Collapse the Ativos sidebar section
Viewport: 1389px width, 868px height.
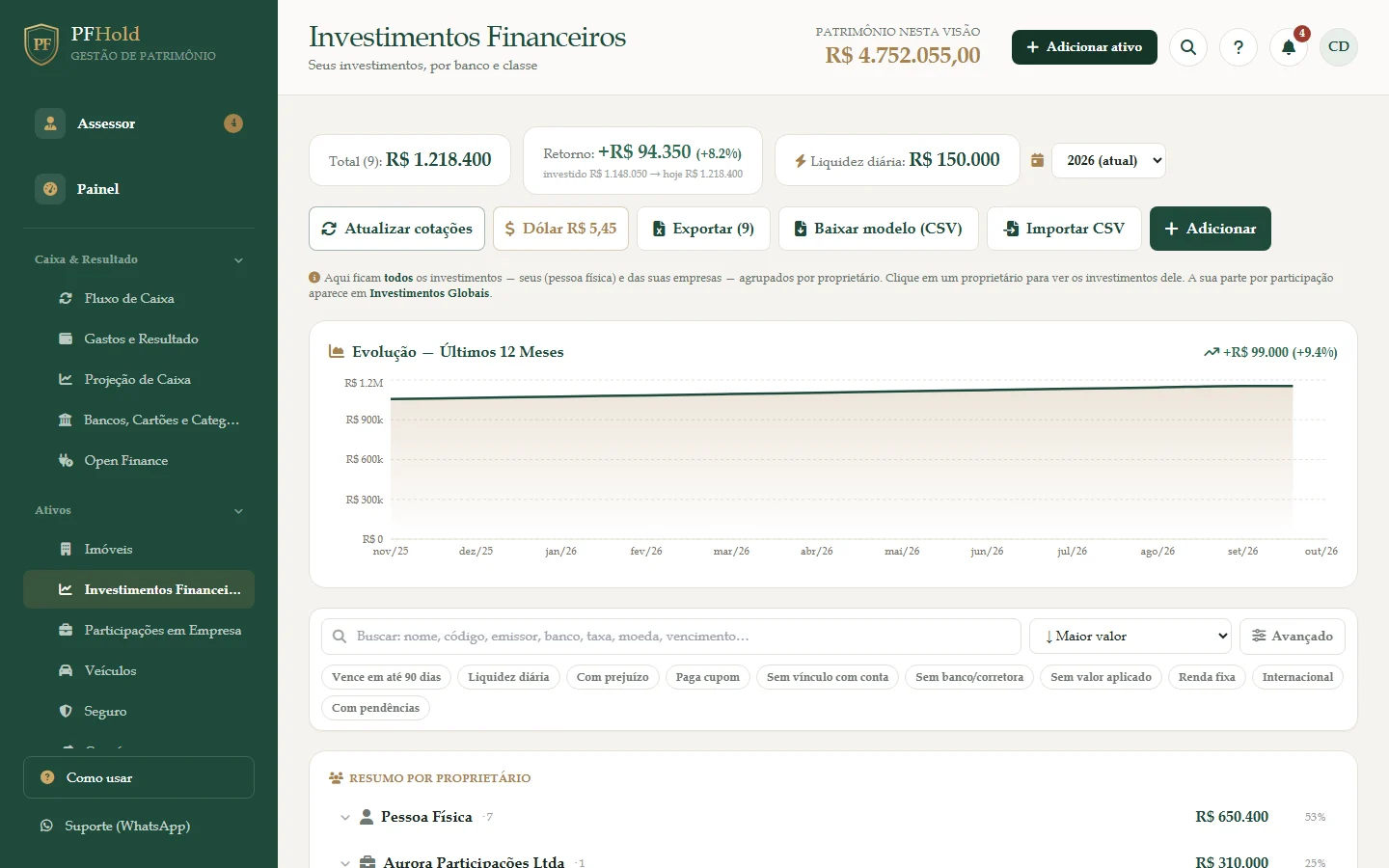click(139, 510)
